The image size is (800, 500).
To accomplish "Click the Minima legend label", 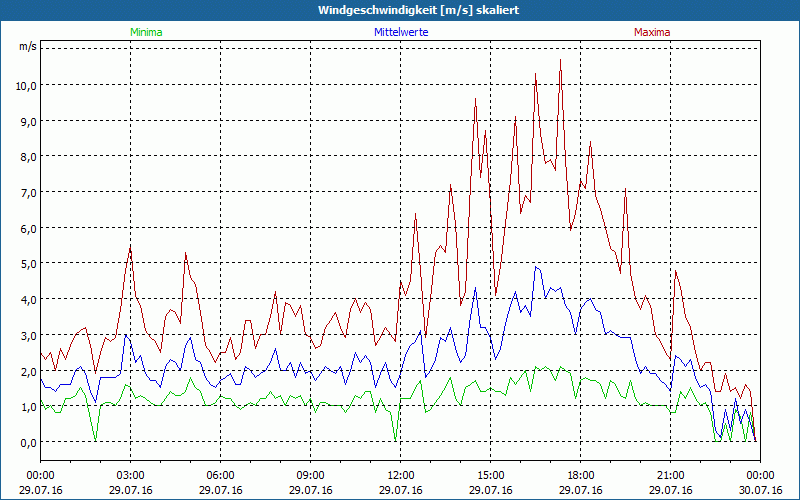I will tap(146, 32).
